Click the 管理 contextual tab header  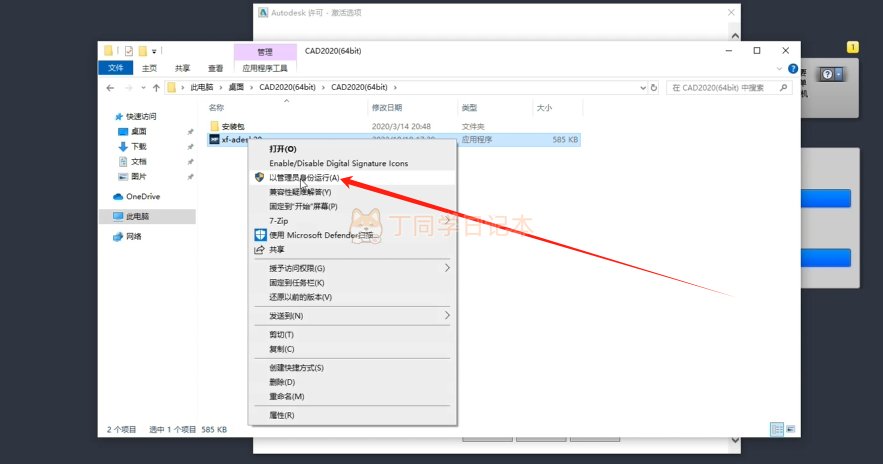pyautogui.click(x=265, y=52)
